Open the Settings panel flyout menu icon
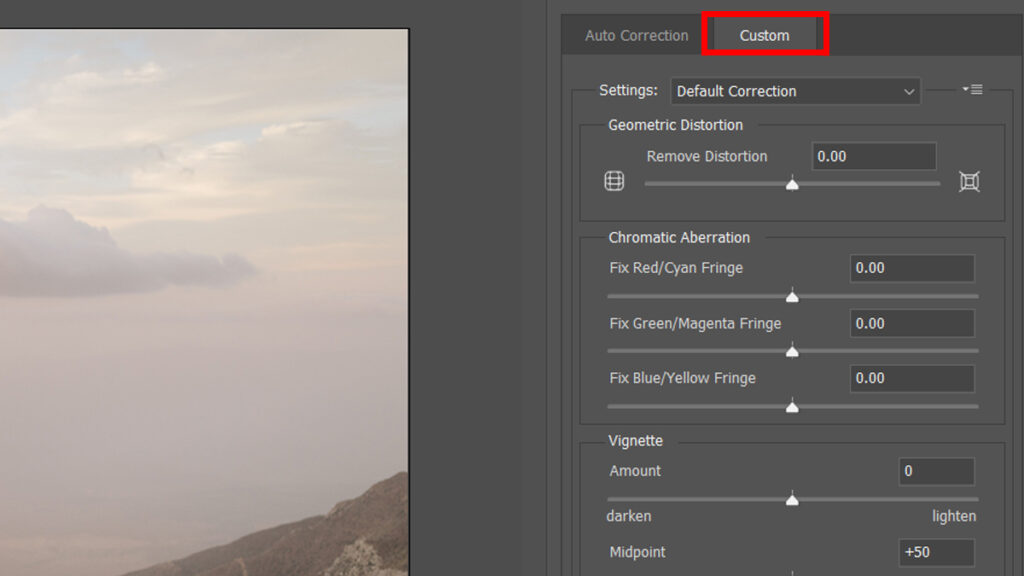The width and height of the screenshot is (1024, 576). [x=972, y=90]
